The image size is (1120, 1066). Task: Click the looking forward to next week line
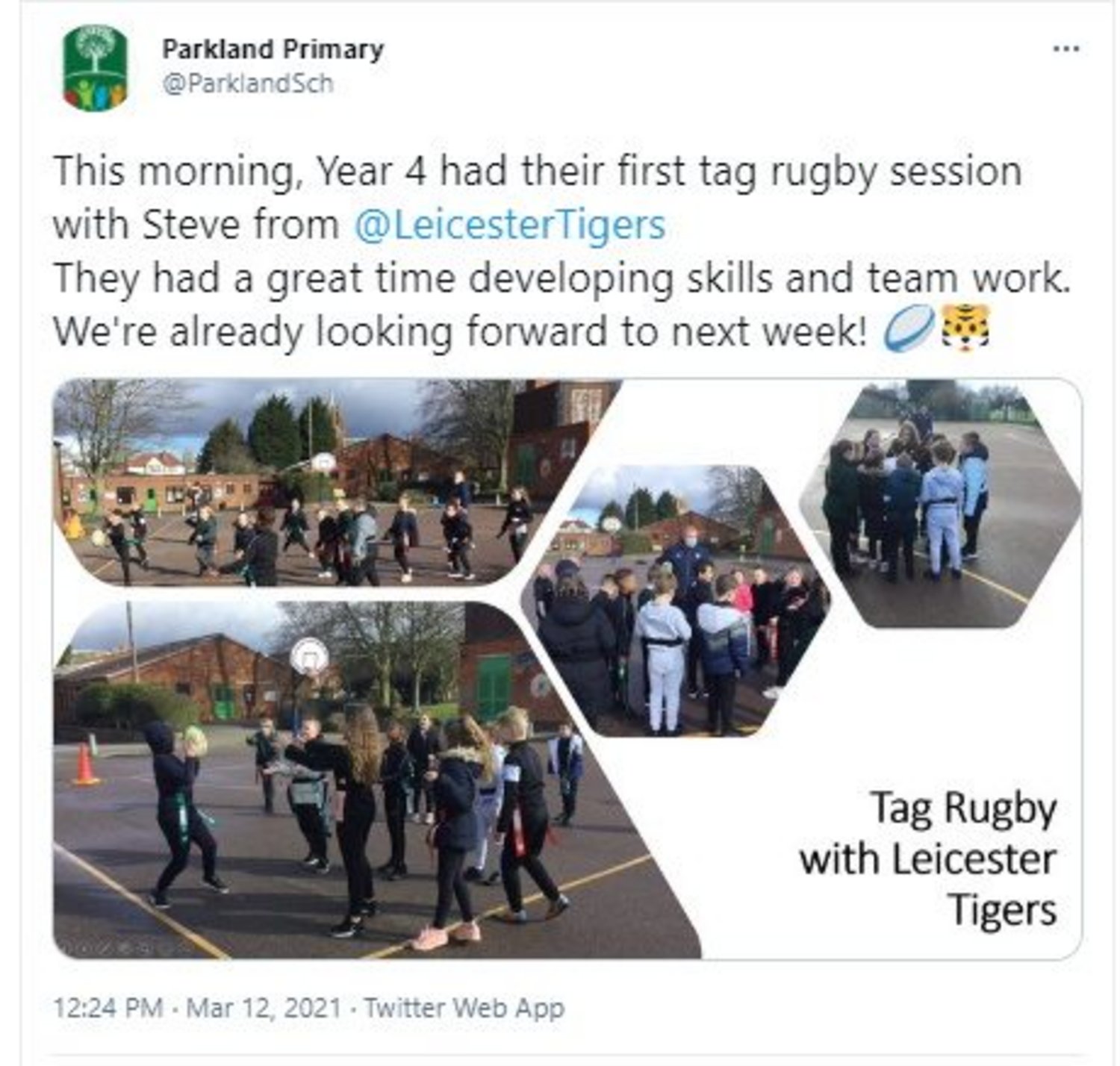pos(461,331)
